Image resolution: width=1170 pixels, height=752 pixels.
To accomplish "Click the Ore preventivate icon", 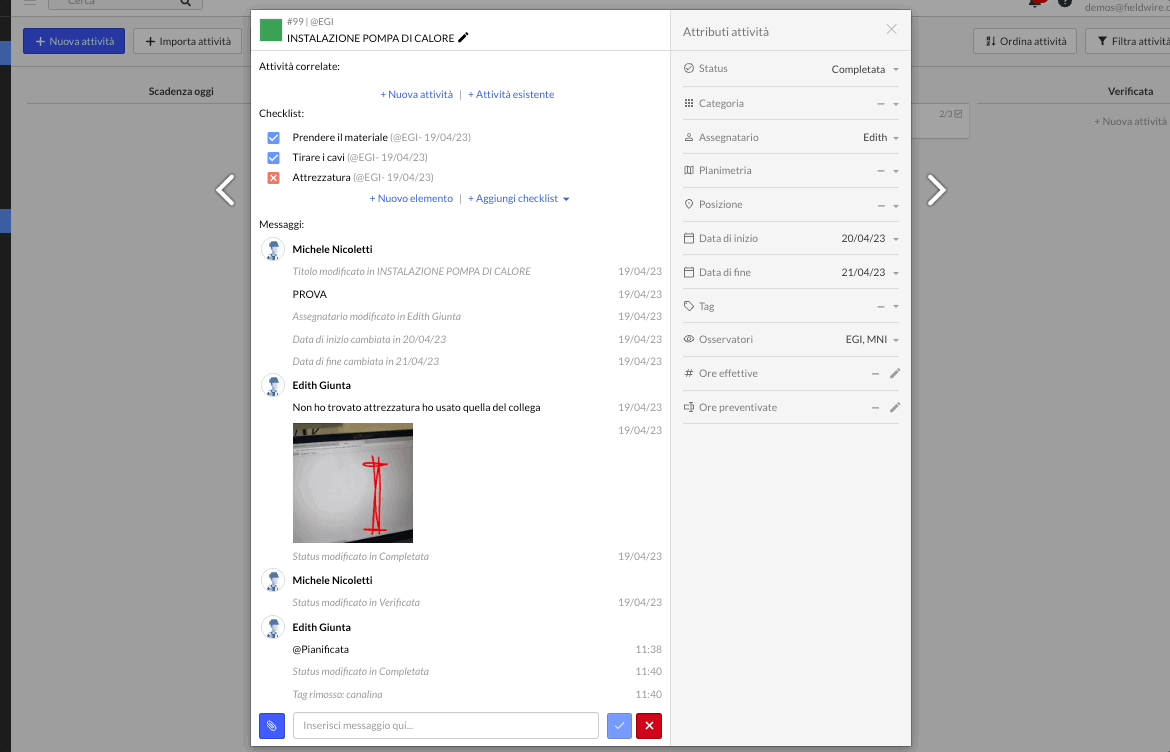I will pos(689,407).
